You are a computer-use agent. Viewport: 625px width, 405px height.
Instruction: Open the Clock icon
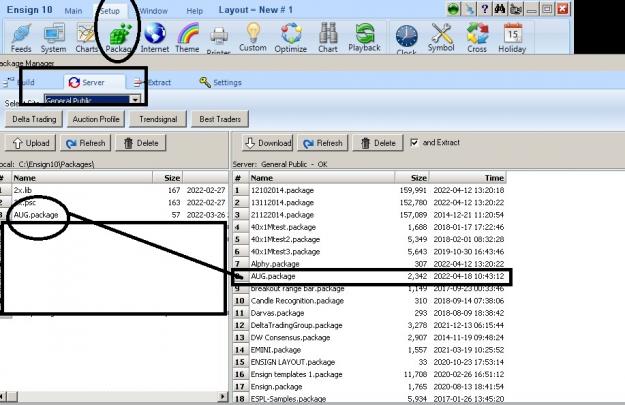click(x=407, y=39)
